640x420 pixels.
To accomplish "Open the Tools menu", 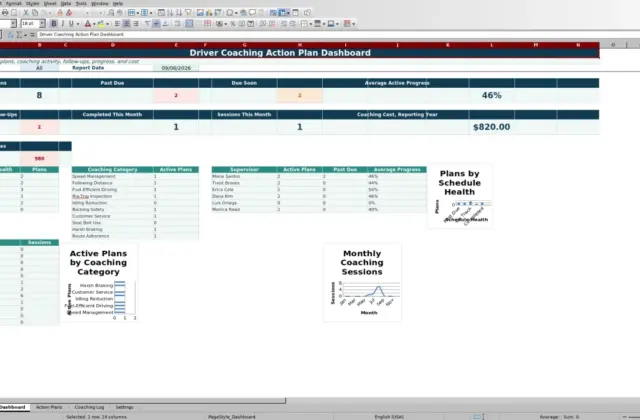I will (81, 3).
